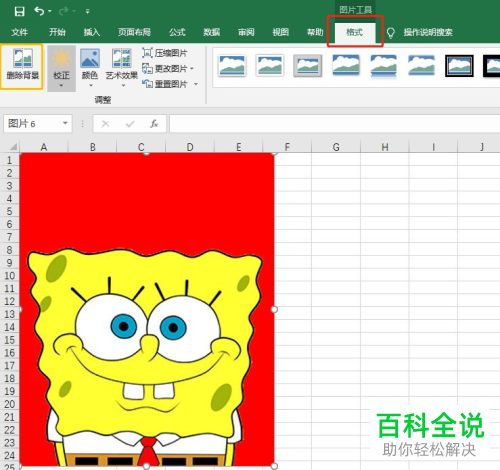Select column I header
Screen dimensions: 500x470
click(x=433, y=147)
